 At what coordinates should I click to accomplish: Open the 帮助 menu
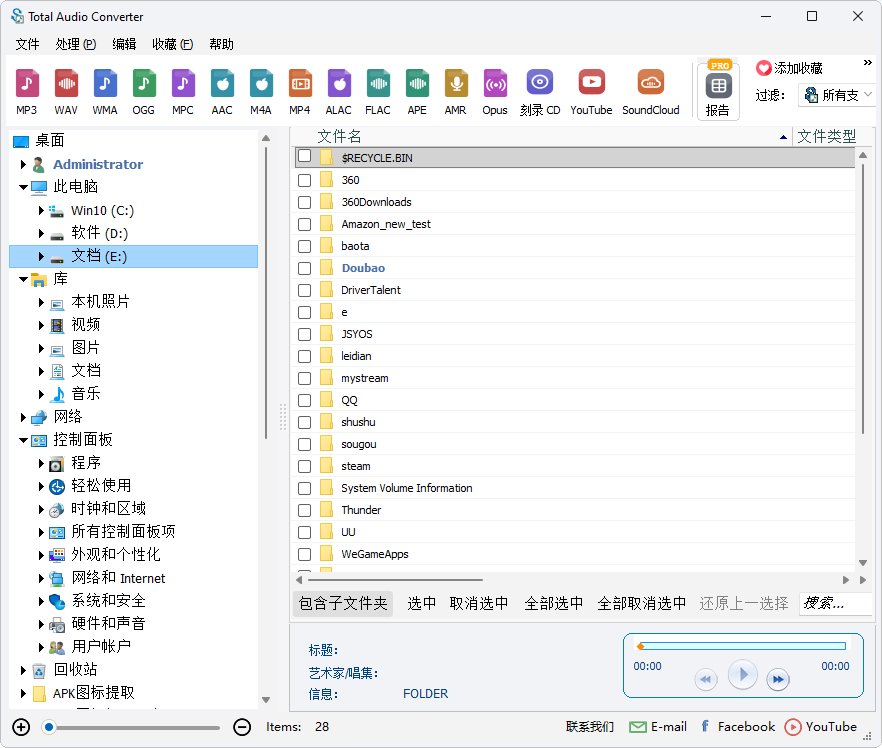(x=221, y=44)
